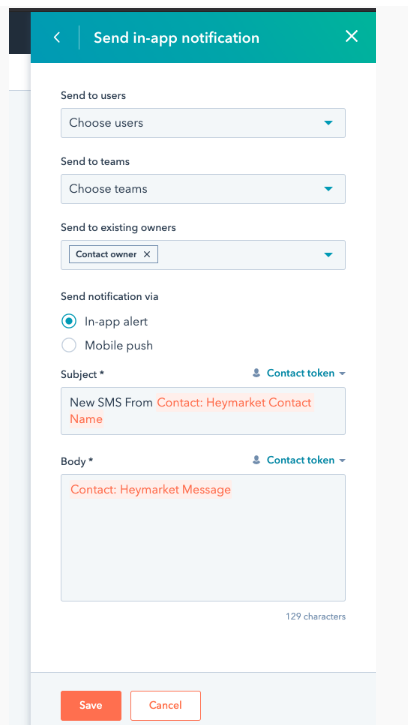
Task: Go back using the left chevron icon
Action: point(57,37)
